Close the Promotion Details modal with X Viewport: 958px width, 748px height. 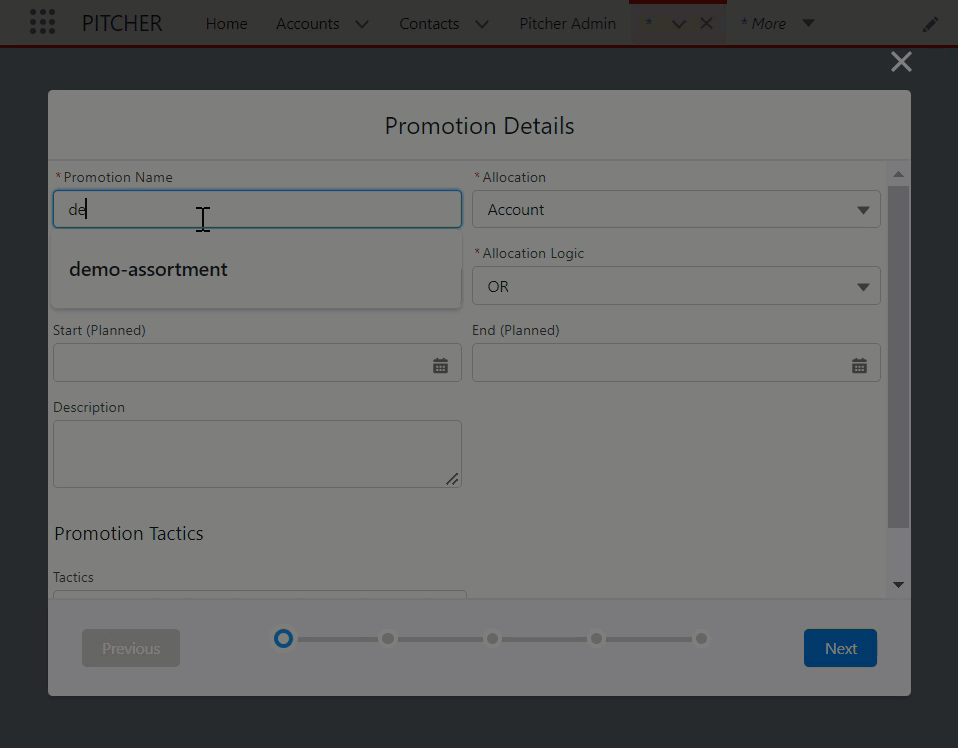coord(901,62)
